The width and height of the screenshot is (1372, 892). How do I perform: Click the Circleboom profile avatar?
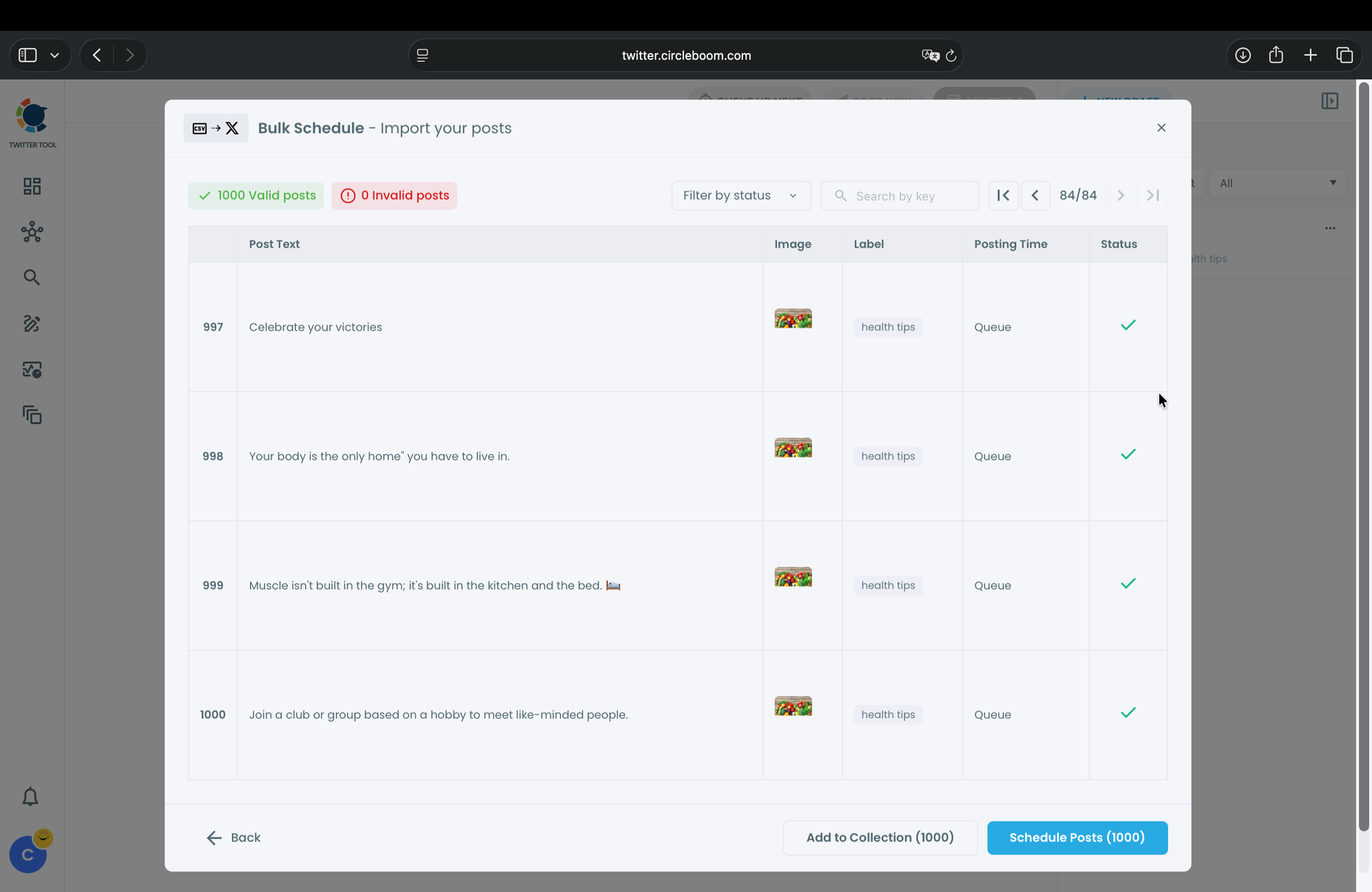pos(27,854)
